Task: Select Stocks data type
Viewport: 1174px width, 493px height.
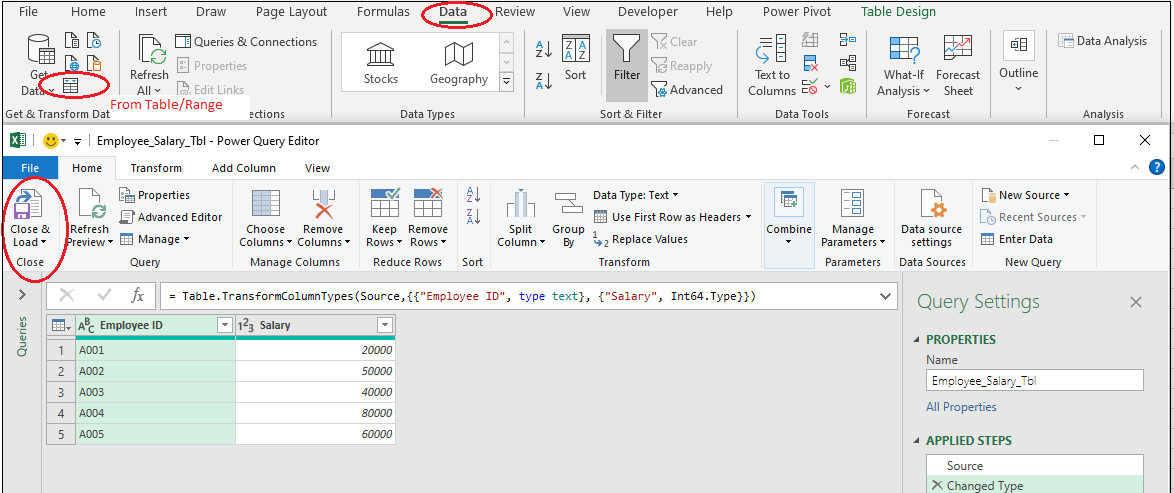Action: pyautogui.click(x=381, y=63)
